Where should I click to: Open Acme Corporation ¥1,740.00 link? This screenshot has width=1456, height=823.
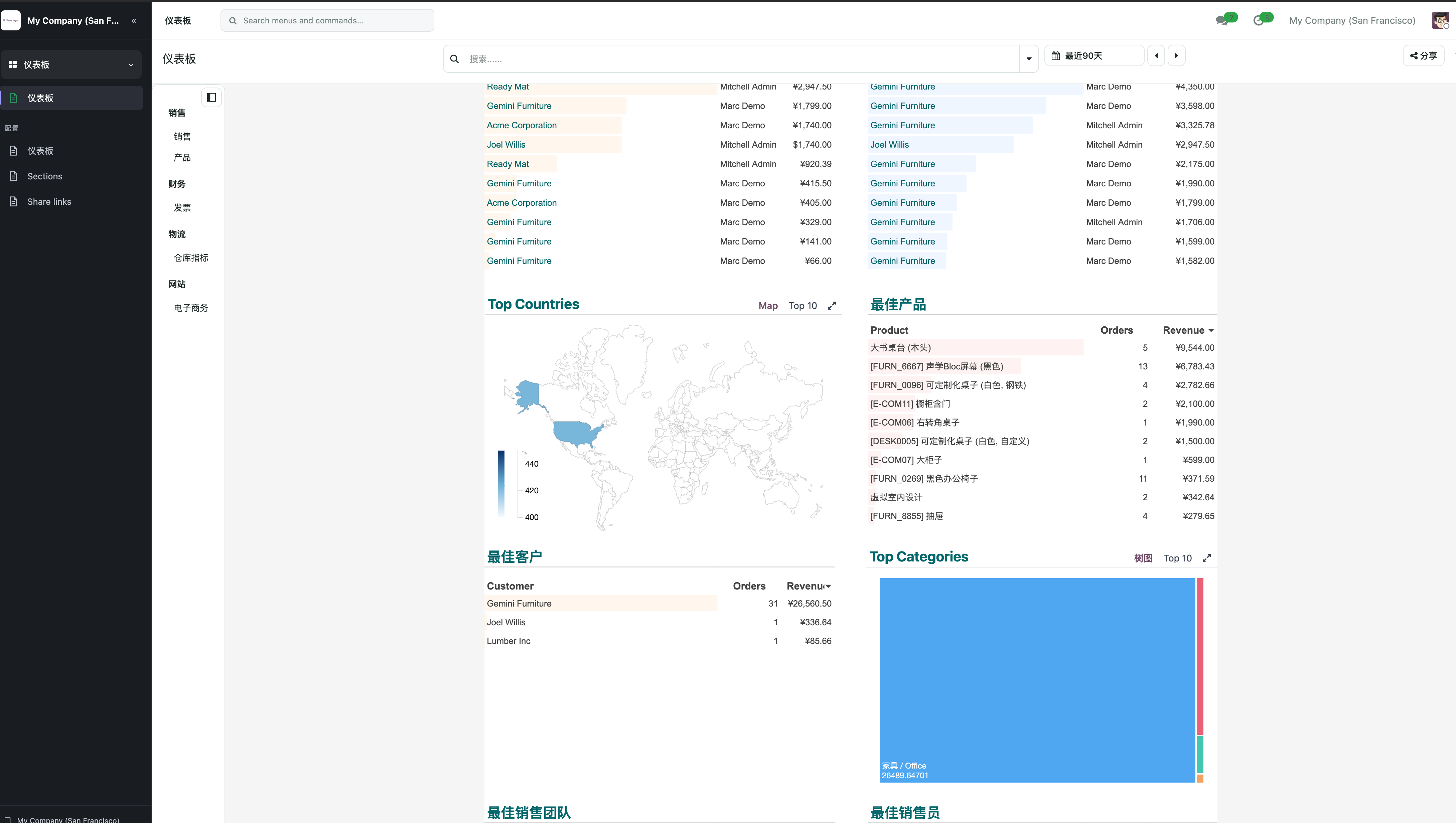point(522,125)
